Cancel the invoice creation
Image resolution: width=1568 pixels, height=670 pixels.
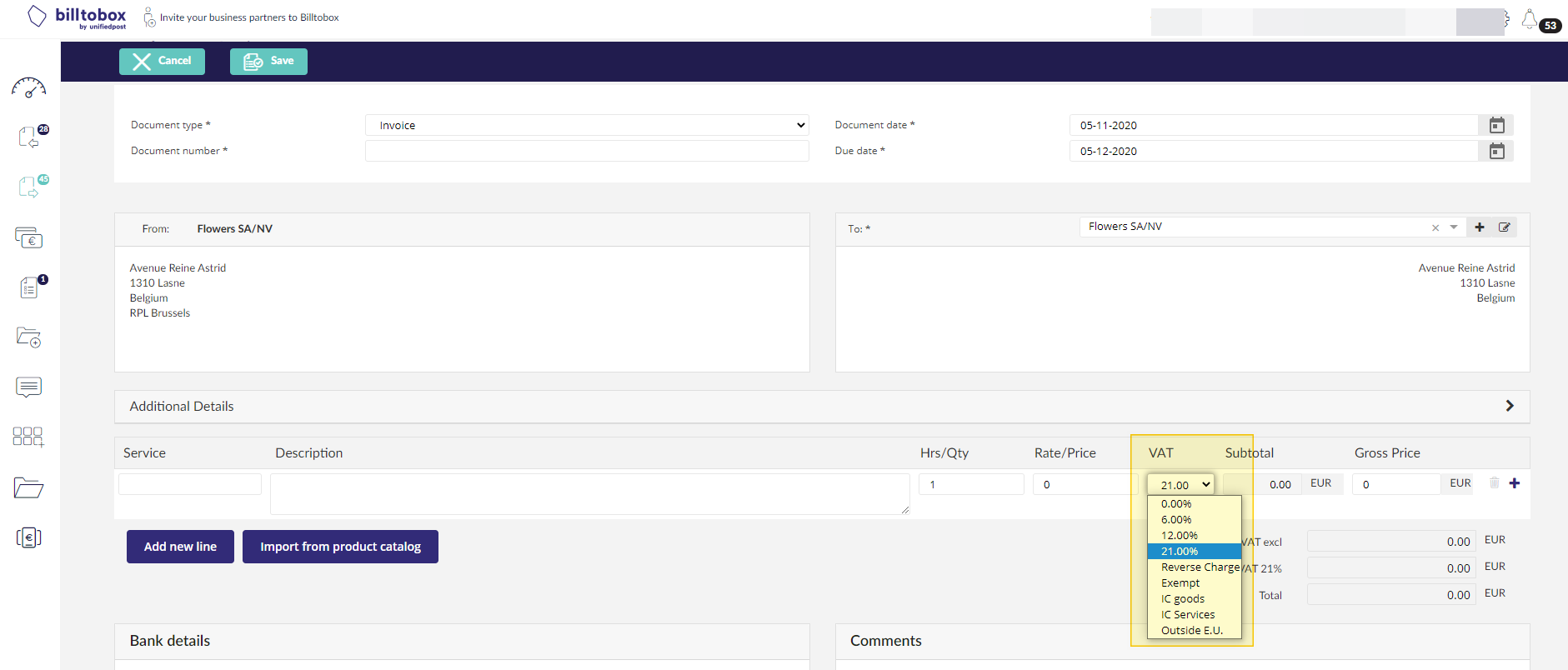coord(162,61)
